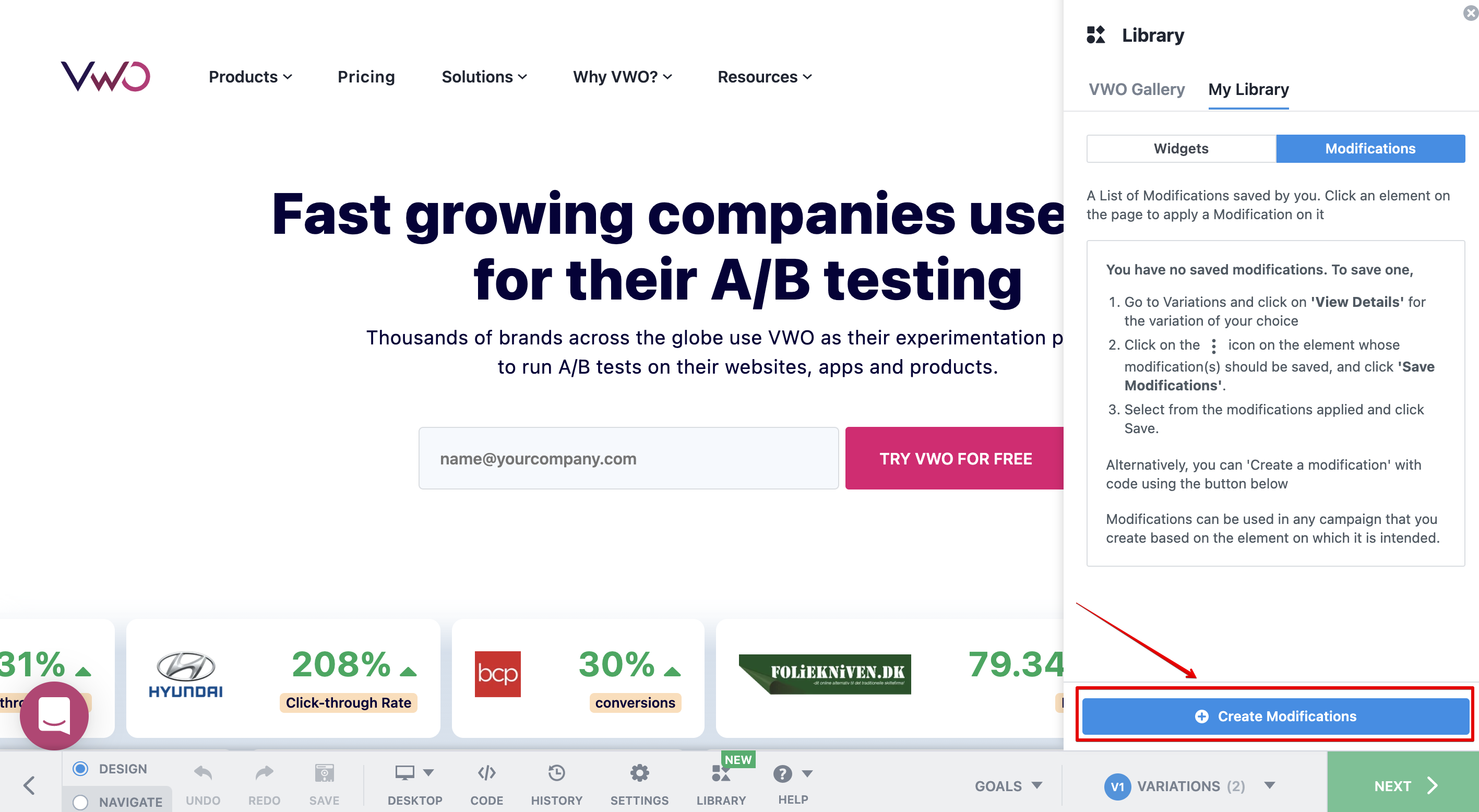Image resolution: width=1479 pixels, height=812 pixels.
Task: Click the Undo arrow icon
Action: (x=202, y=772)
